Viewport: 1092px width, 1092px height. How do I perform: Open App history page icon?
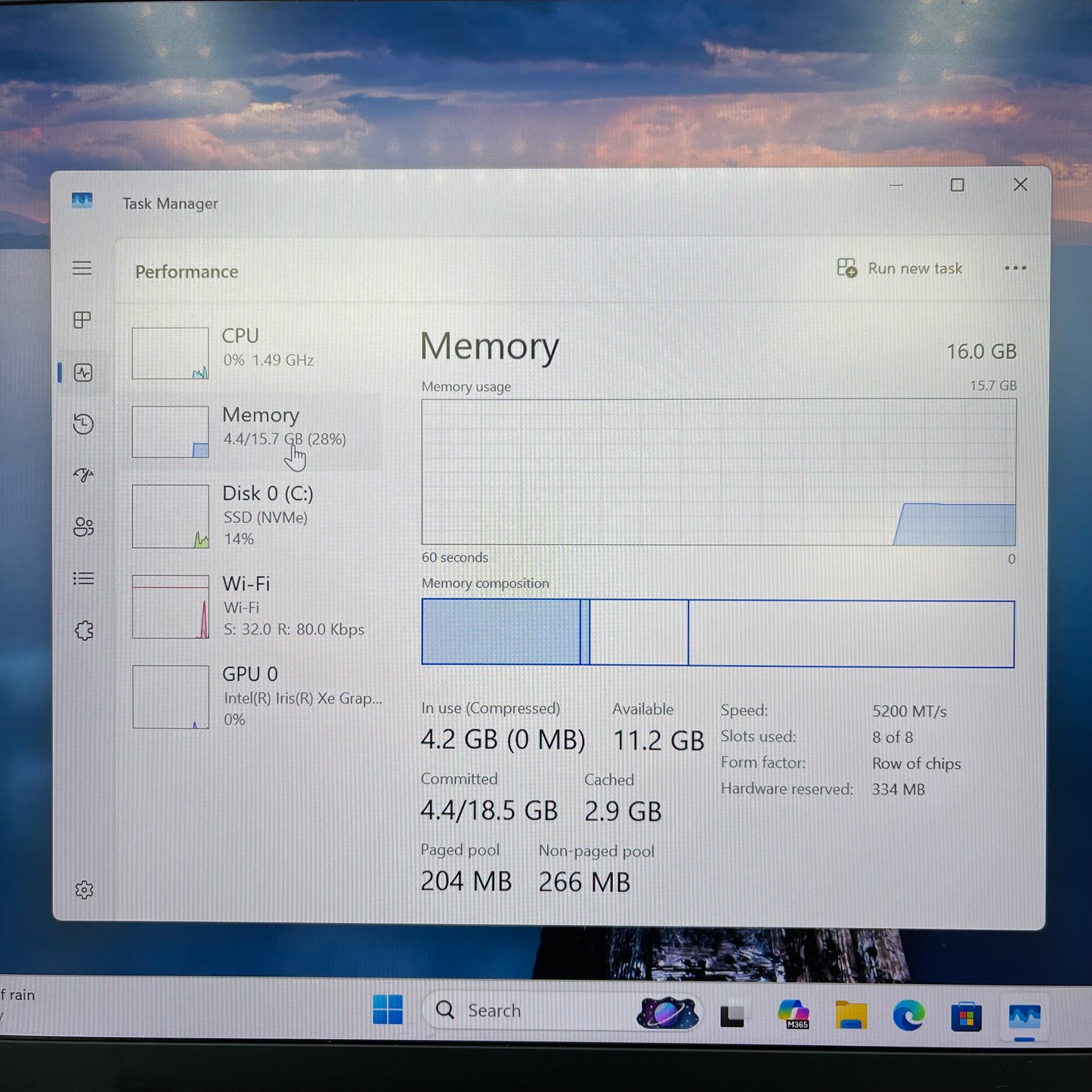coord(83,424)
